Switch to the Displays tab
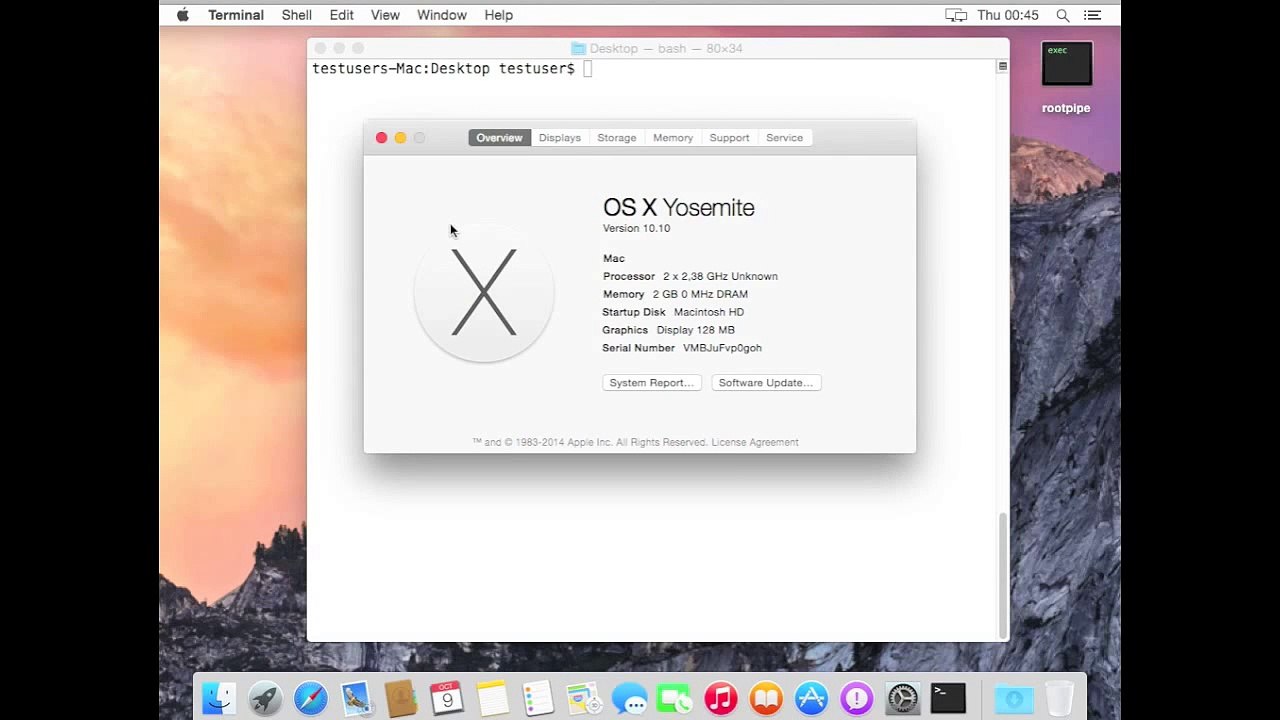 (560, 138)
